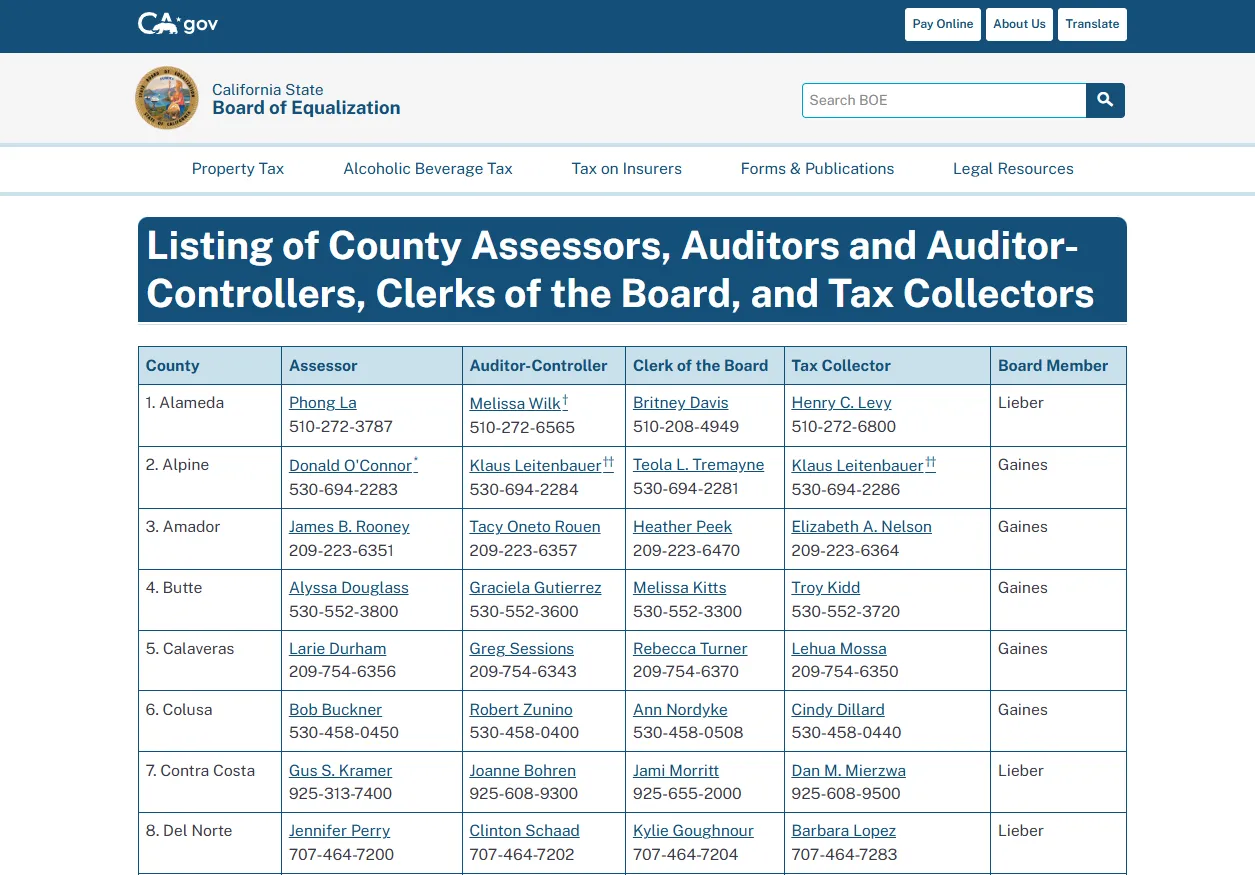This screenshot has height=875, width=1255.
Task: Open the Forms & Publications menu
Action: click(818, 169)
